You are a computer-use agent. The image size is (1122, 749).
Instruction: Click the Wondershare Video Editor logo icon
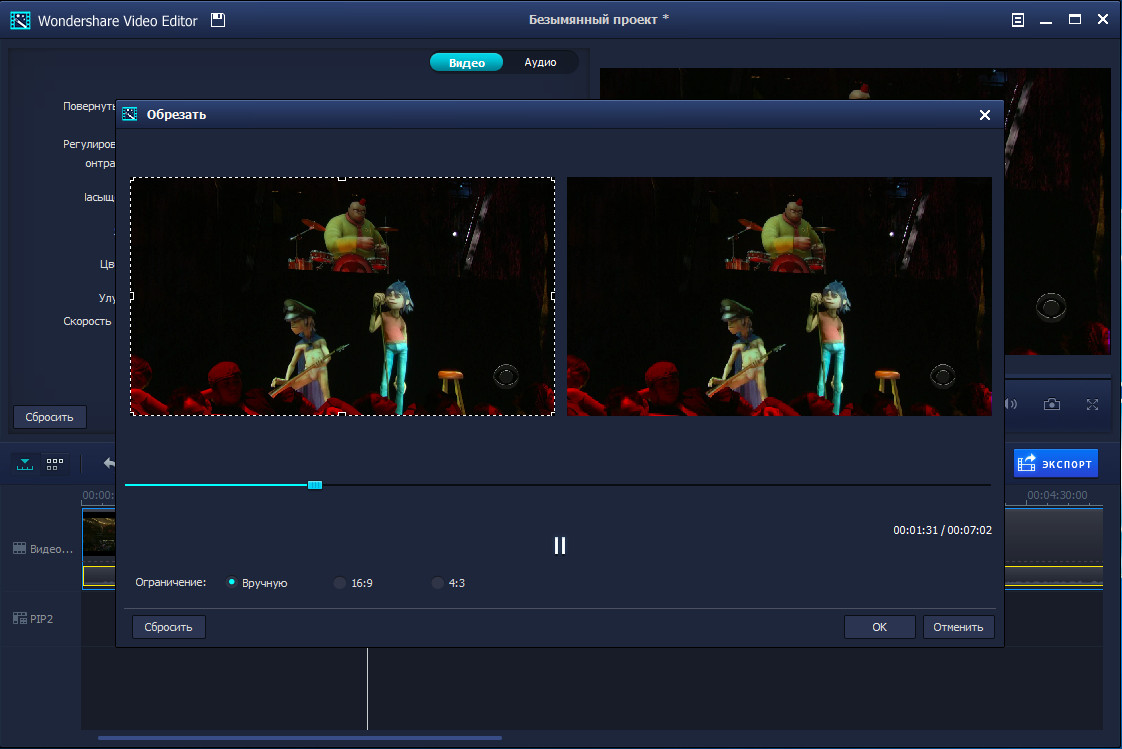(x=20, y=20)
